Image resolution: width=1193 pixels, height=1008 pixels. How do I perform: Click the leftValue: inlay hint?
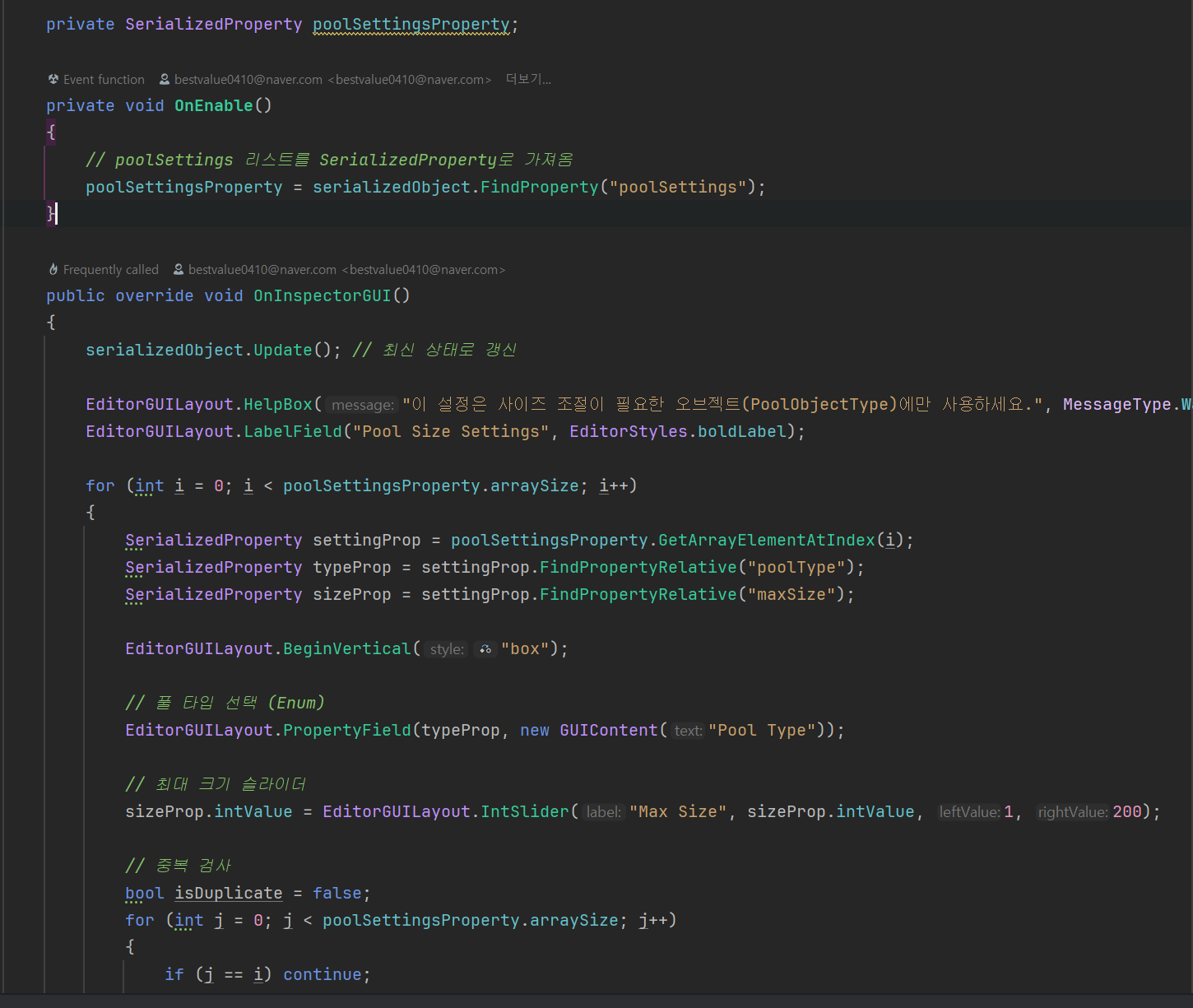click(970, 812)
